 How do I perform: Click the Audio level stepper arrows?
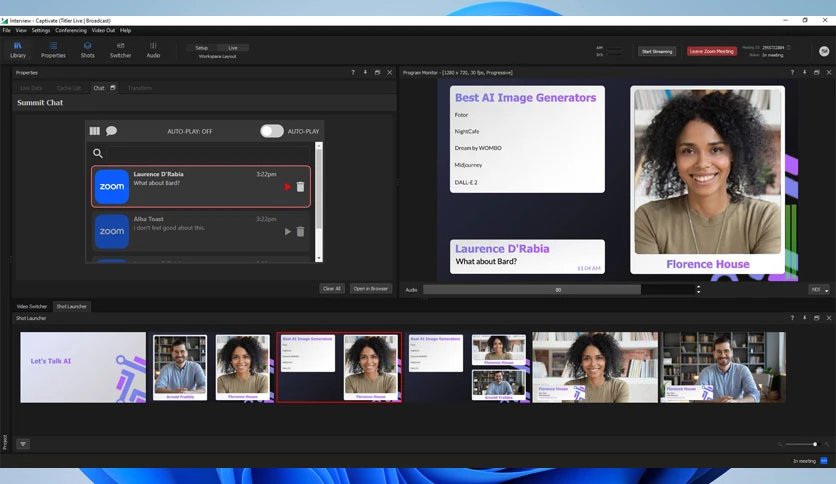tap(698, 290)
